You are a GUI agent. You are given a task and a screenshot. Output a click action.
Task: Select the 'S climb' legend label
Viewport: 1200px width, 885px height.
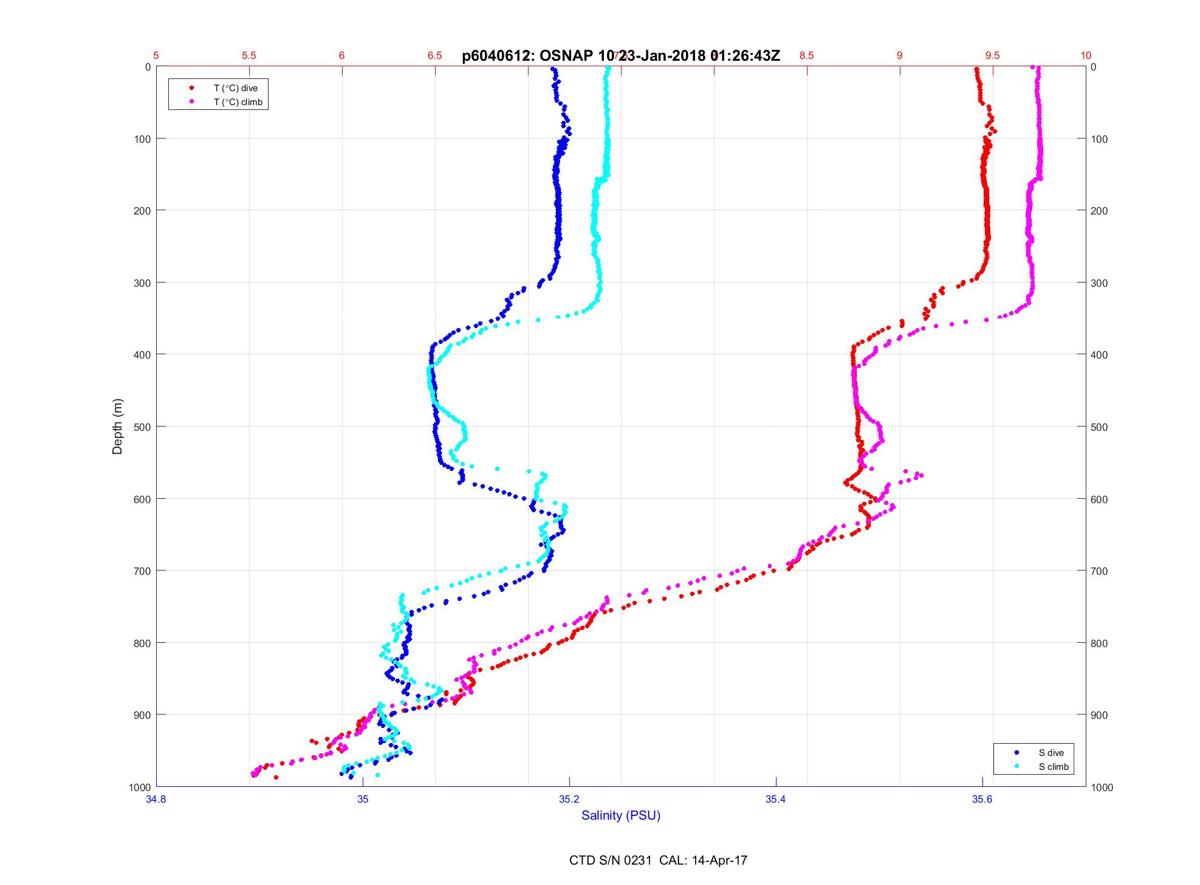click(1054, 766)
